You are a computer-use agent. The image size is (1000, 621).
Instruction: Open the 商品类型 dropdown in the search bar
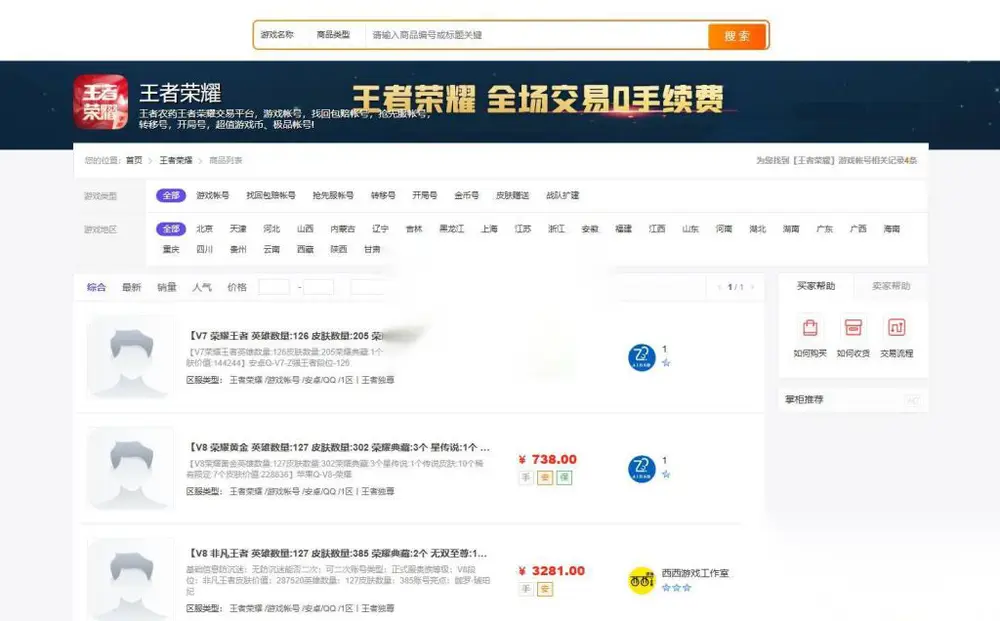334,34
